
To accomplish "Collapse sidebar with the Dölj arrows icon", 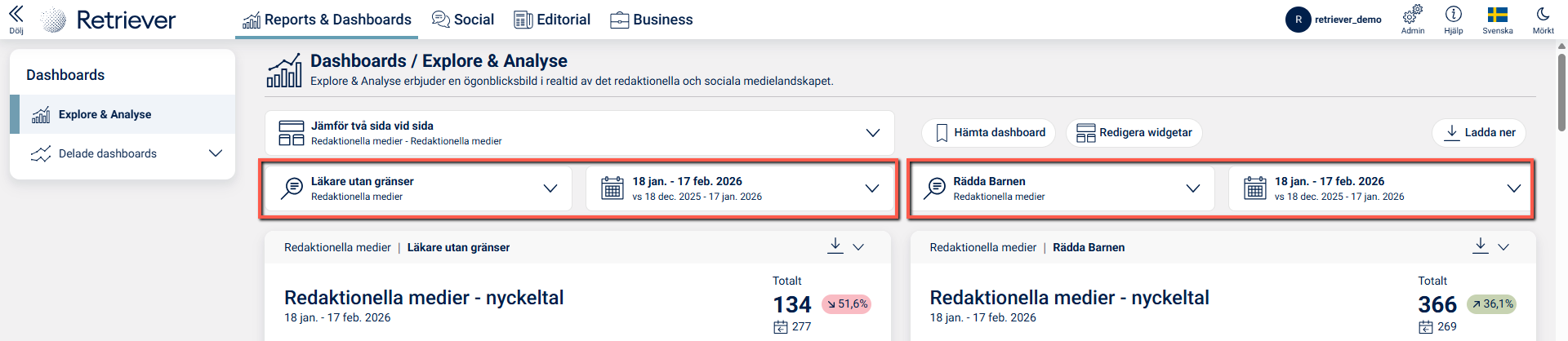I will pyautogui.click(x=16, y=15).
